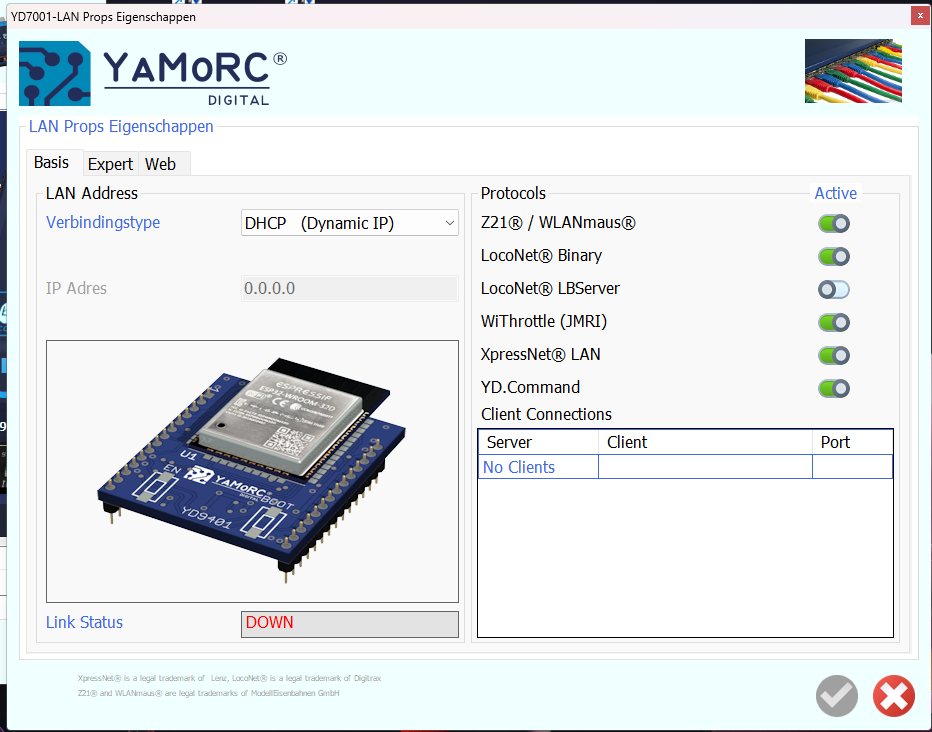Turn off the LocoNet Binary toggle
This screenshot has height=732, width=932.
coord(834,257)
